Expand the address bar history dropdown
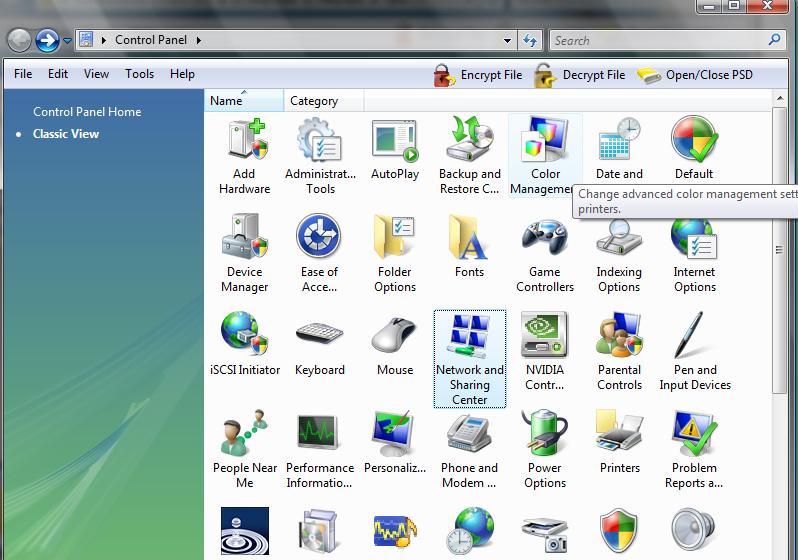This screenshot has height=560, width=798. click(x=507, y=41)
